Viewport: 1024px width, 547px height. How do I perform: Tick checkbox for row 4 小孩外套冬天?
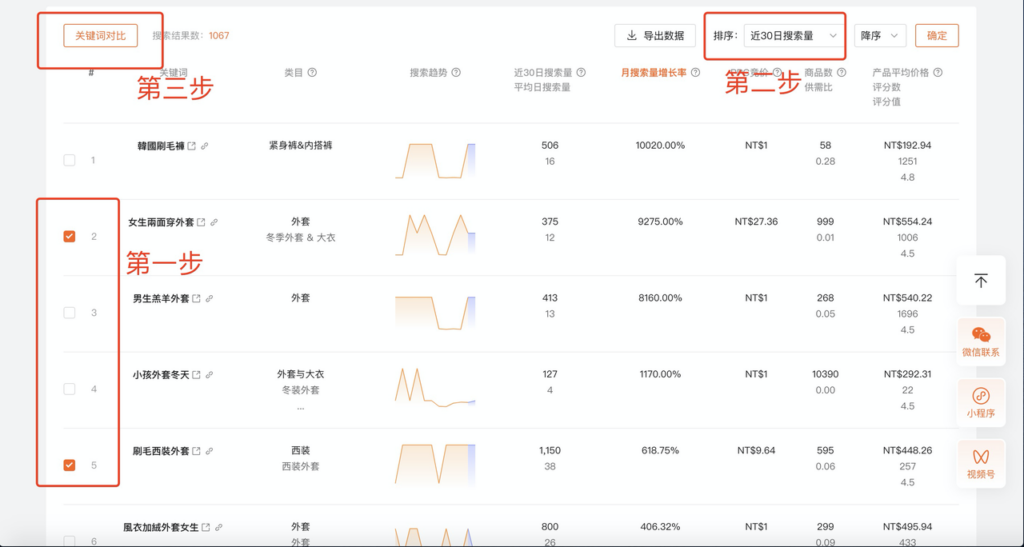pyautogui.click(x=69, y=389)
